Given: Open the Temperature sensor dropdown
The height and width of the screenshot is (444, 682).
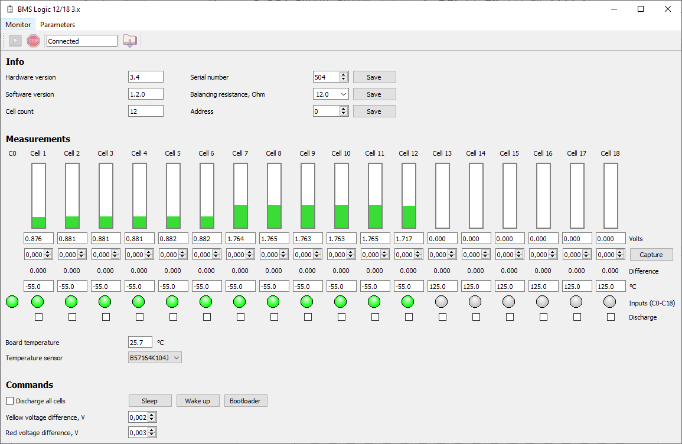Looking at the screenshot, I should pos(155,357).
